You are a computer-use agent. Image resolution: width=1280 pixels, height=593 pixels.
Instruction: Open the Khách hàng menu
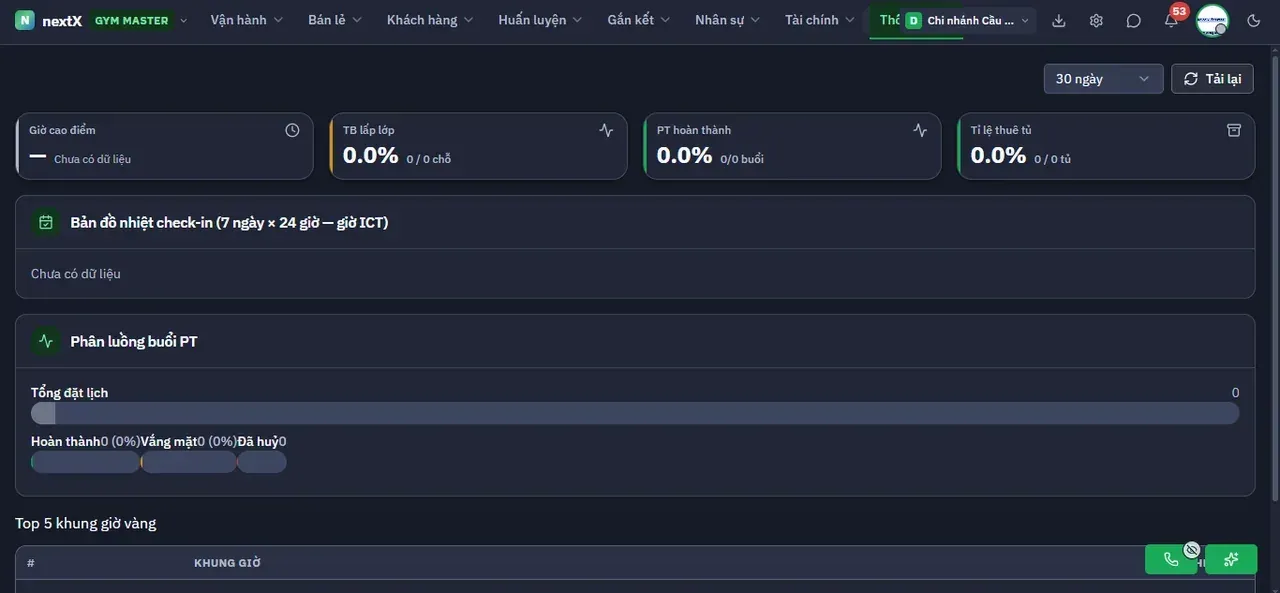coord(430,20)
